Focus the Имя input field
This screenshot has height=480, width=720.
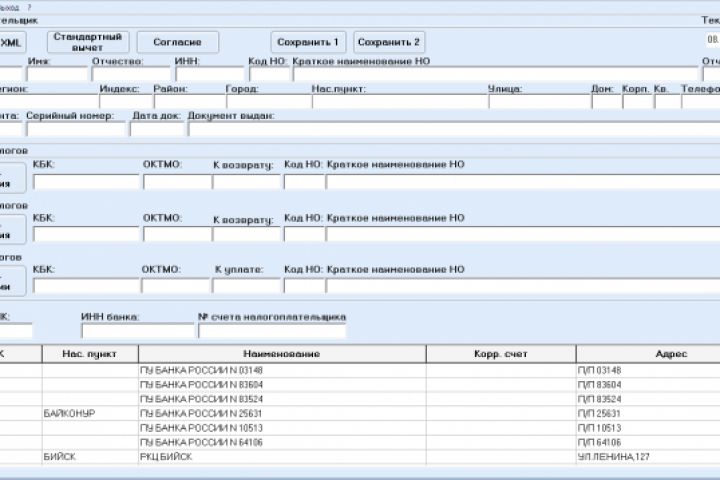point(57,74)
